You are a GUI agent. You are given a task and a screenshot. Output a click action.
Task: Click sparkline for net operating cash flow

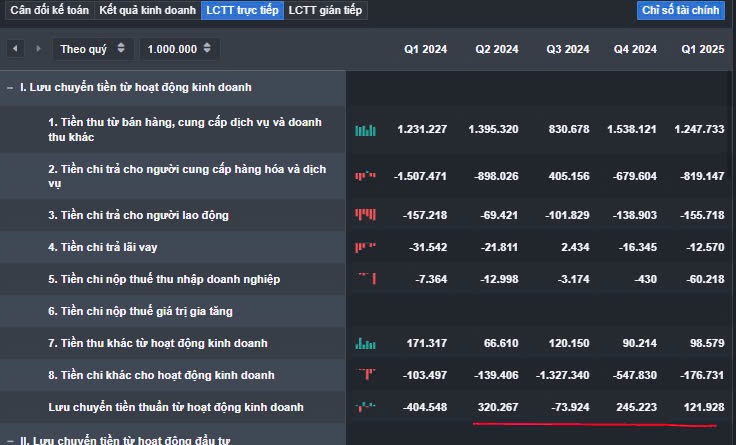tap(365, 407)
